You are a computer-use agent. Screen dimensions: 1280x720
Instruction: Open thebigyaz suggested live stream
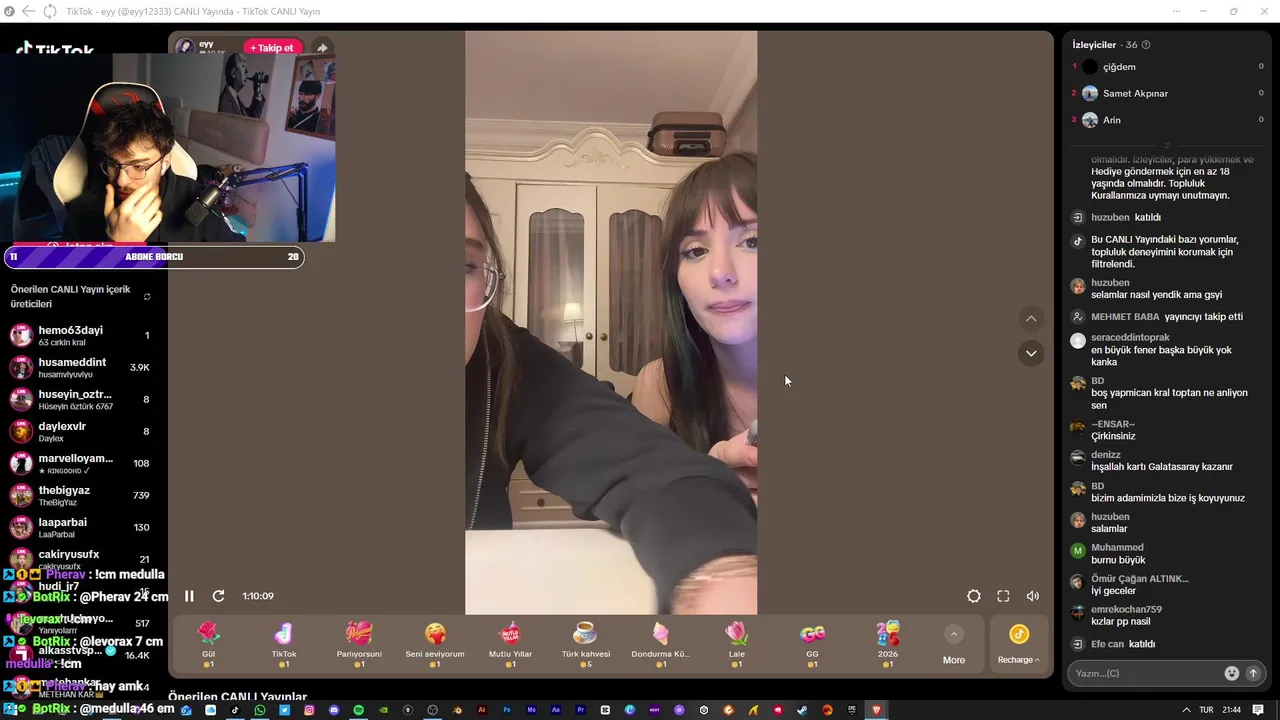[84, 495]
